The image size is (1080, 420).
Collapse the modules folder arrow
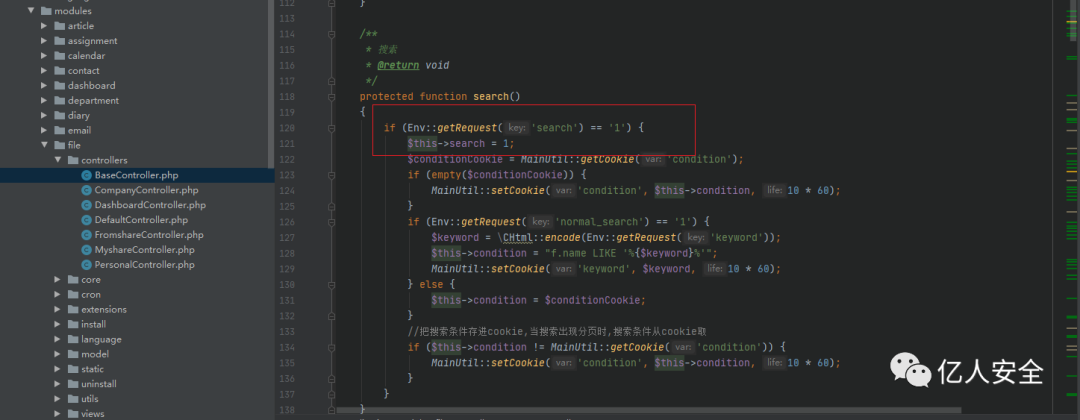coord(31,11)
